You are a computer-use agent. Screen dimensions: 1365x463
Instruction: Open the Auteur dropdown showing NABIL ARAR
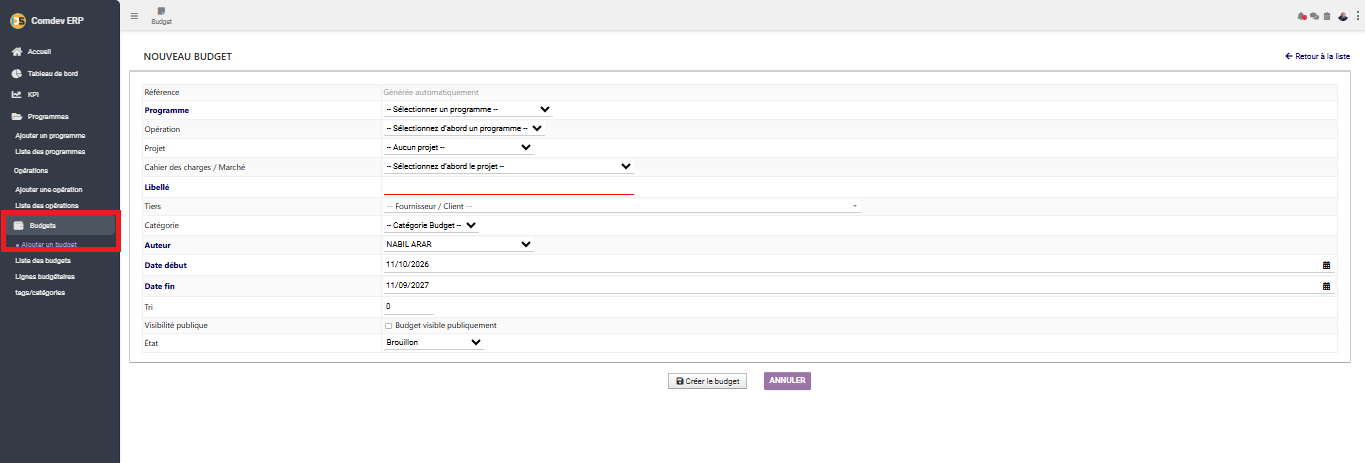(x=459, y=243)
